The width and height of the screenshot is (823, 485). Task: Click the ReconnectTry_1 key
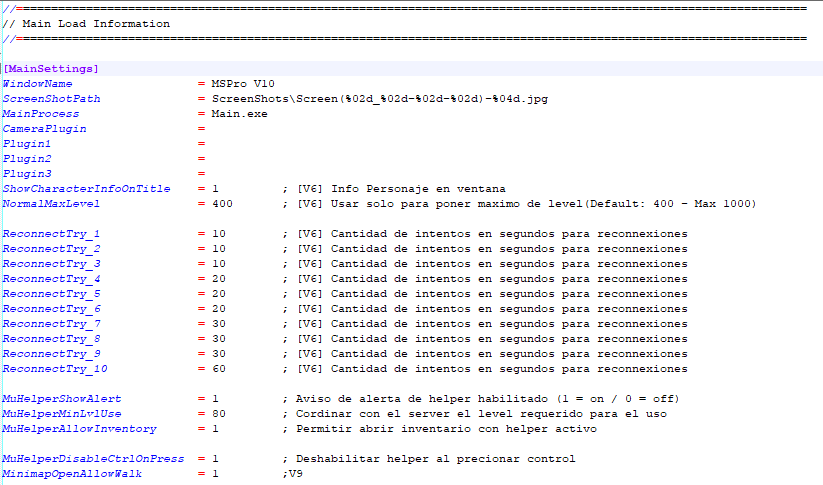point(52,234)
